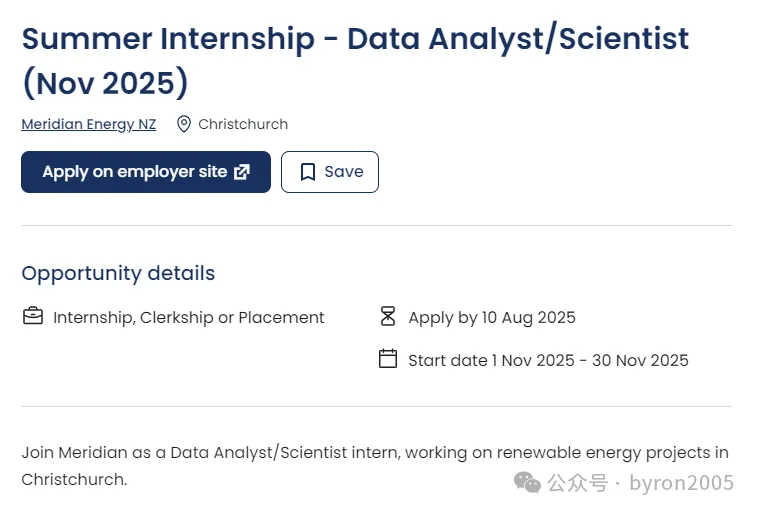758x513 pixels.
Task: Click the WeChat logo watermark icon
Action: (x=527, y=483)
